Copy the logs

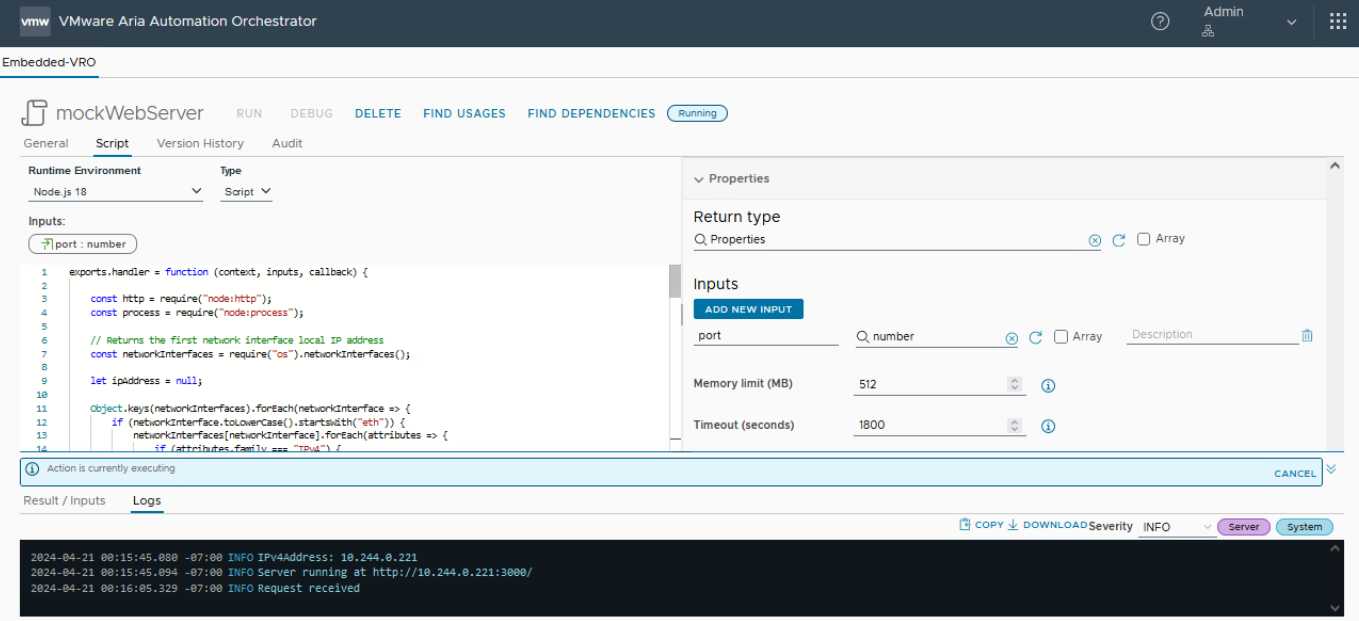pos(981,525)
